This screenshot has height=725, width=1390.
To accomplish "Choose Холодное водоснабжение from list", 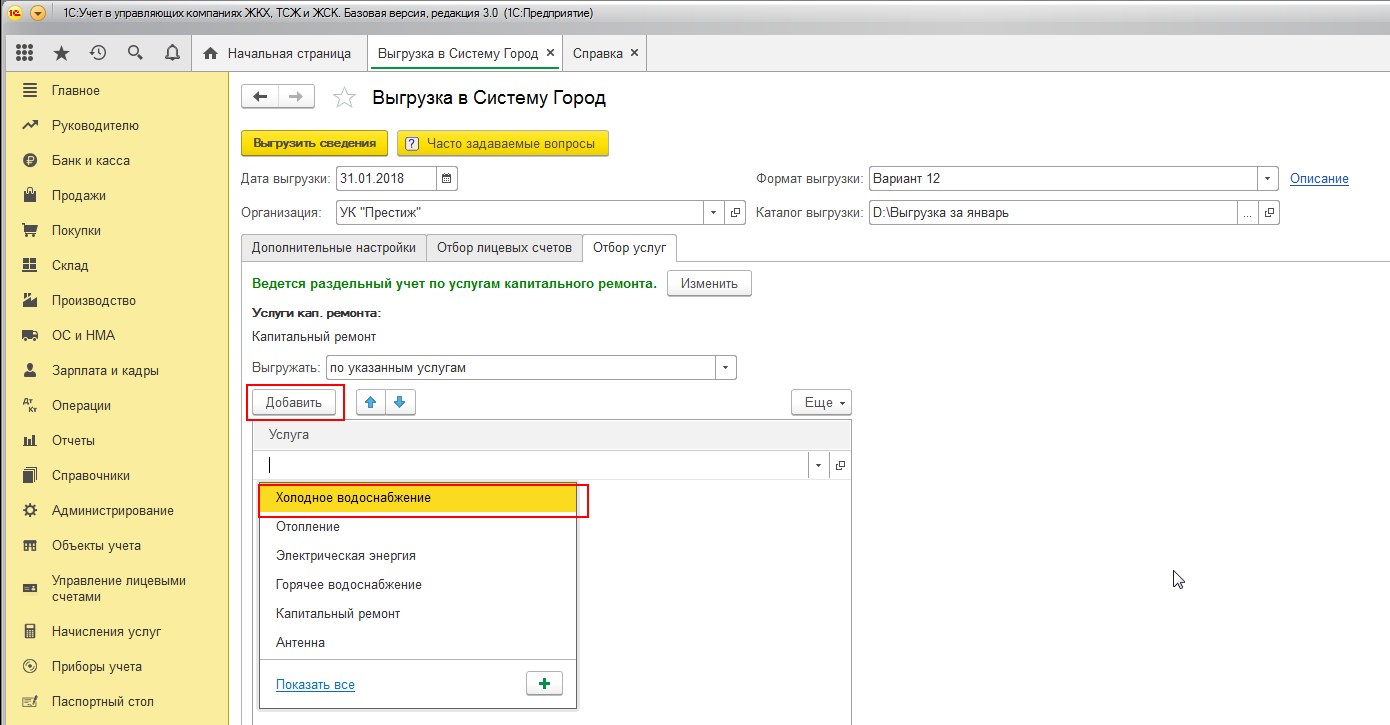I will coord(418,498).
